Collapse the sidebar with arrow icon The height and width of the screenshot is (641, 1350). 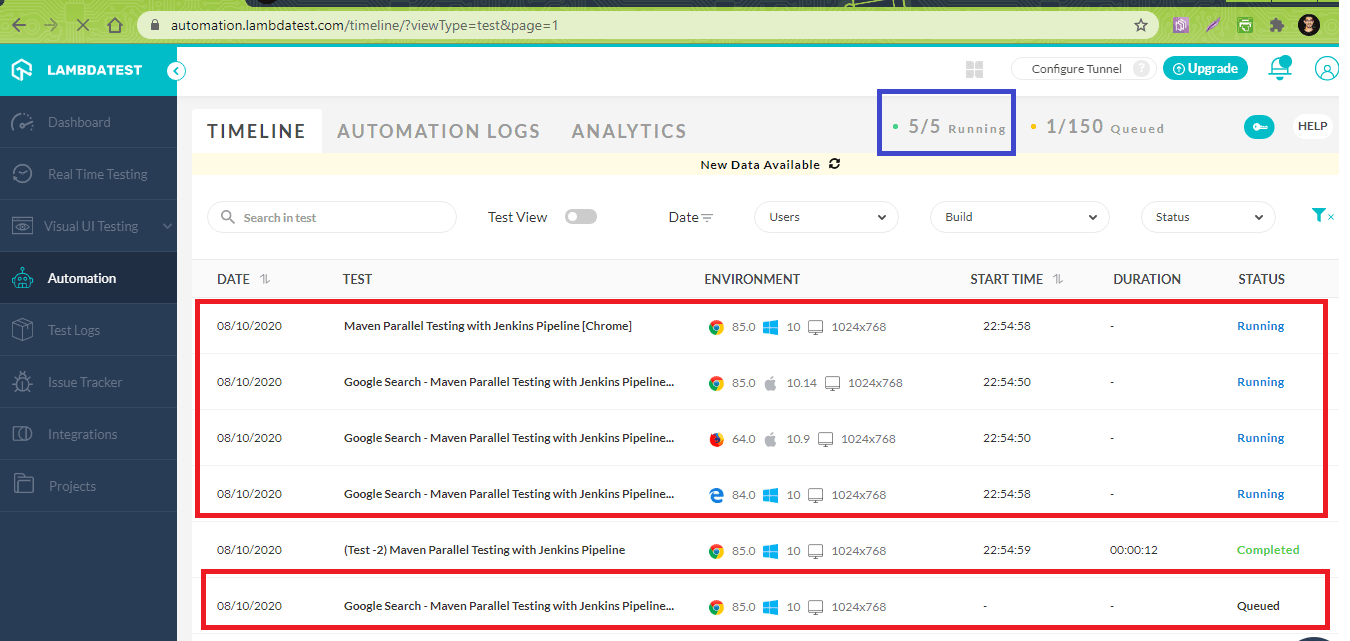(x=176, y=71)
